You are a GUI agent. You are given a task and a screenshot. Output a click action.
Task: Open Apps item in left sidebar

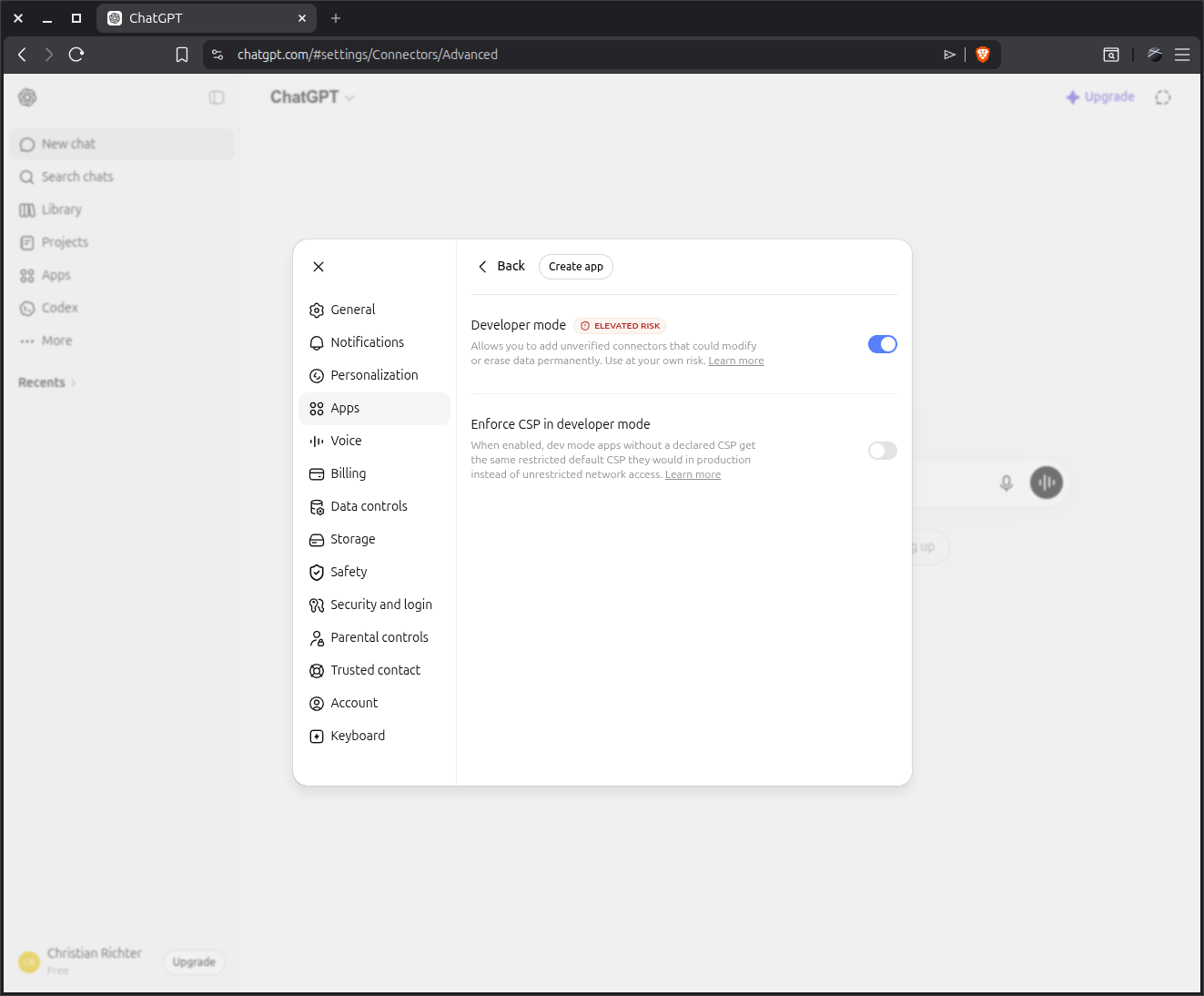[123, 275]
